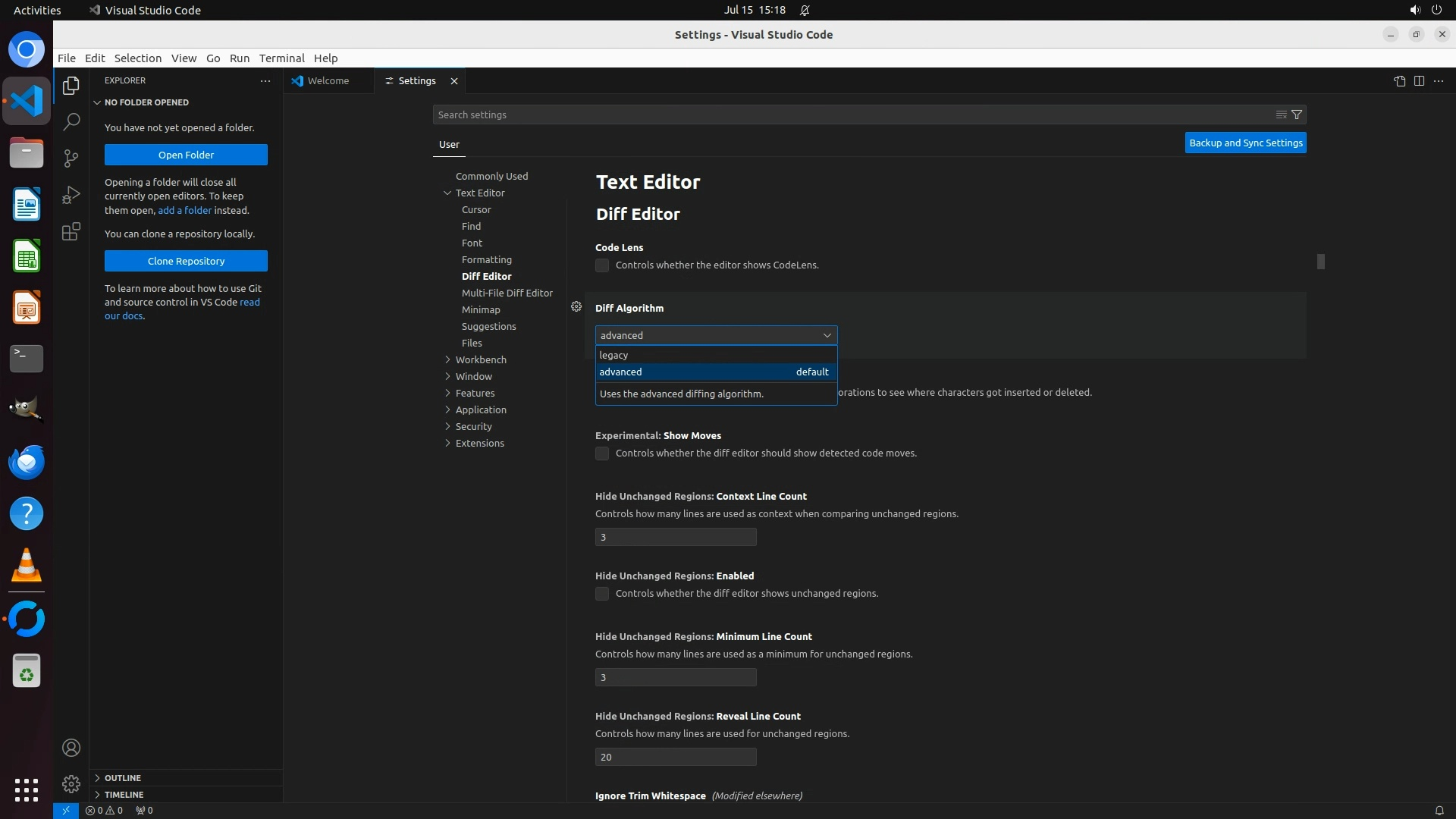The width and height of the screenshot is (1456, 819).
Task: Switch to the Welcome tab
Action: tap(328, 81)
